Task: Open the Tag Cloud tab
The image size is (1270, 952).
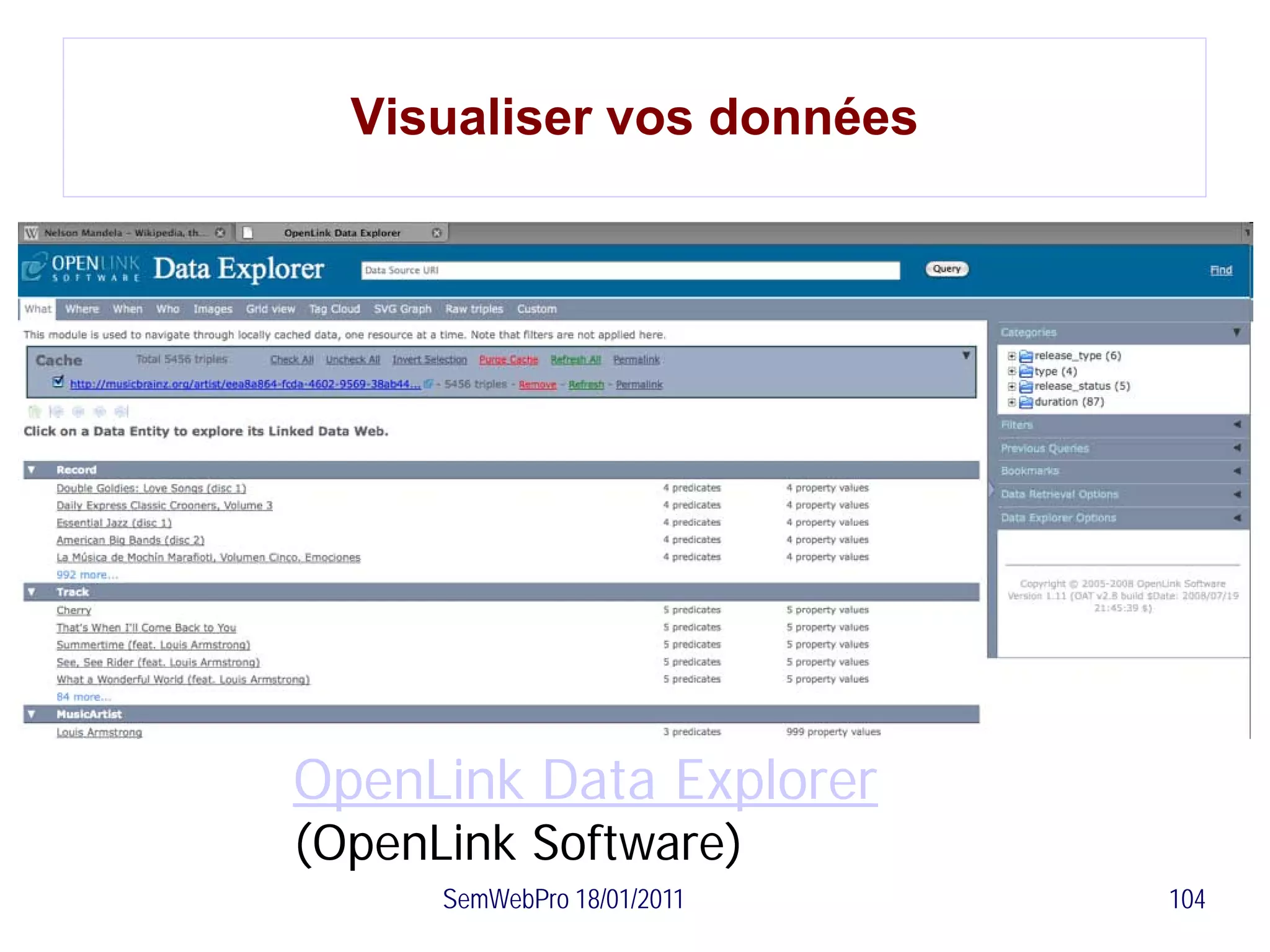Action: point(334,309)
